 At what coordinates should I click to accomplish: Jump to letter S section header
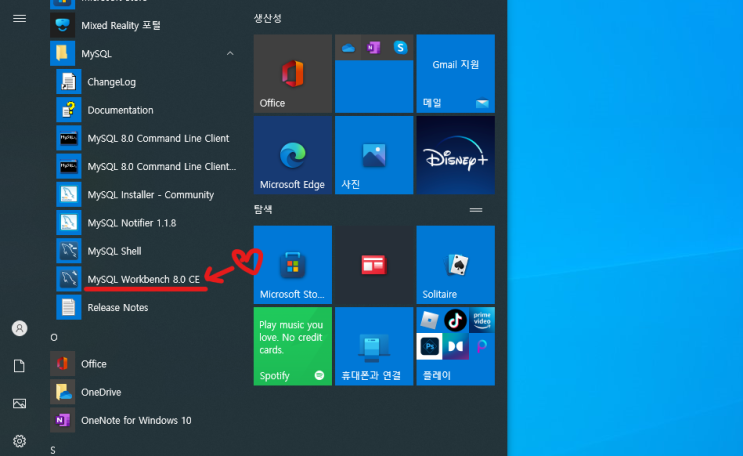click(53, 450)
